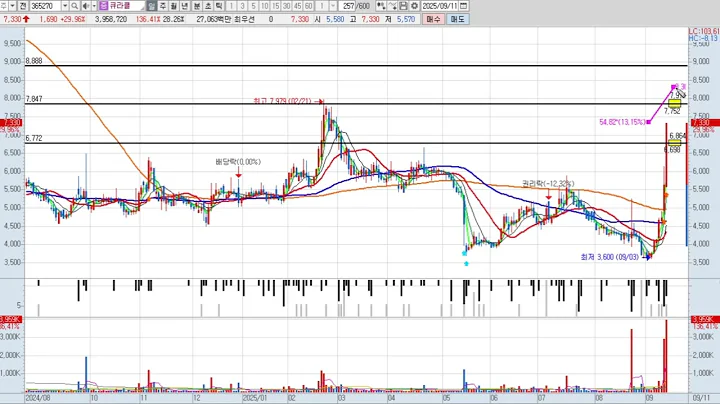Open chart settings gear icon

pos(414,6)
